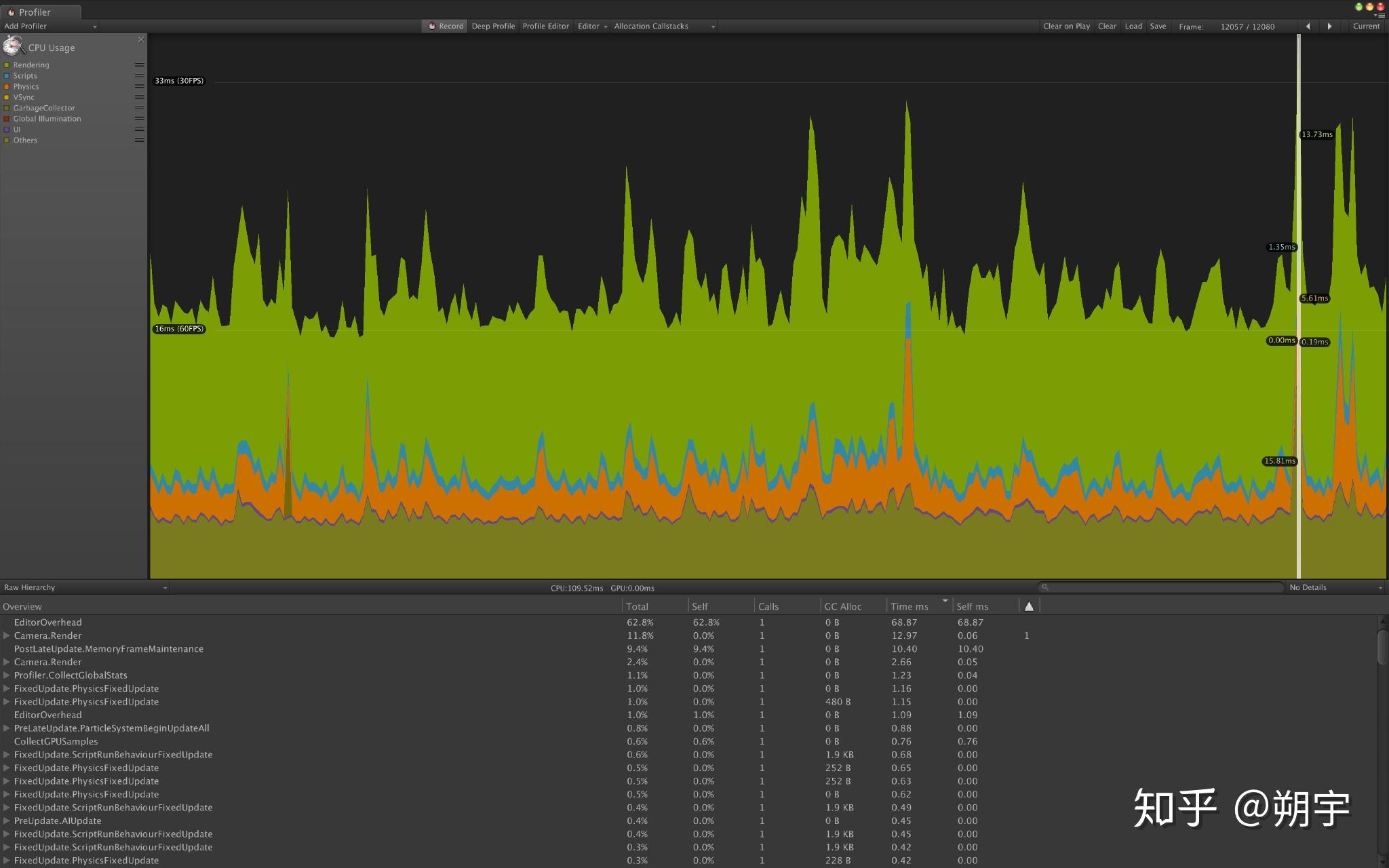
Task: Click the warning triangle column header
Action: tap(1029, 606)
